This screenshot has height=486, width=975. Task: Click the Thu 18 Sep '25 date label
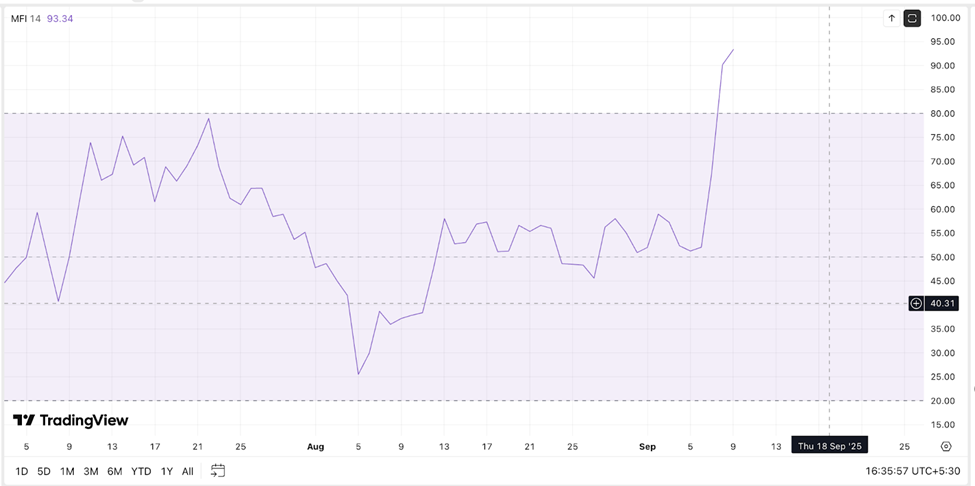click(x=829, y=446)
